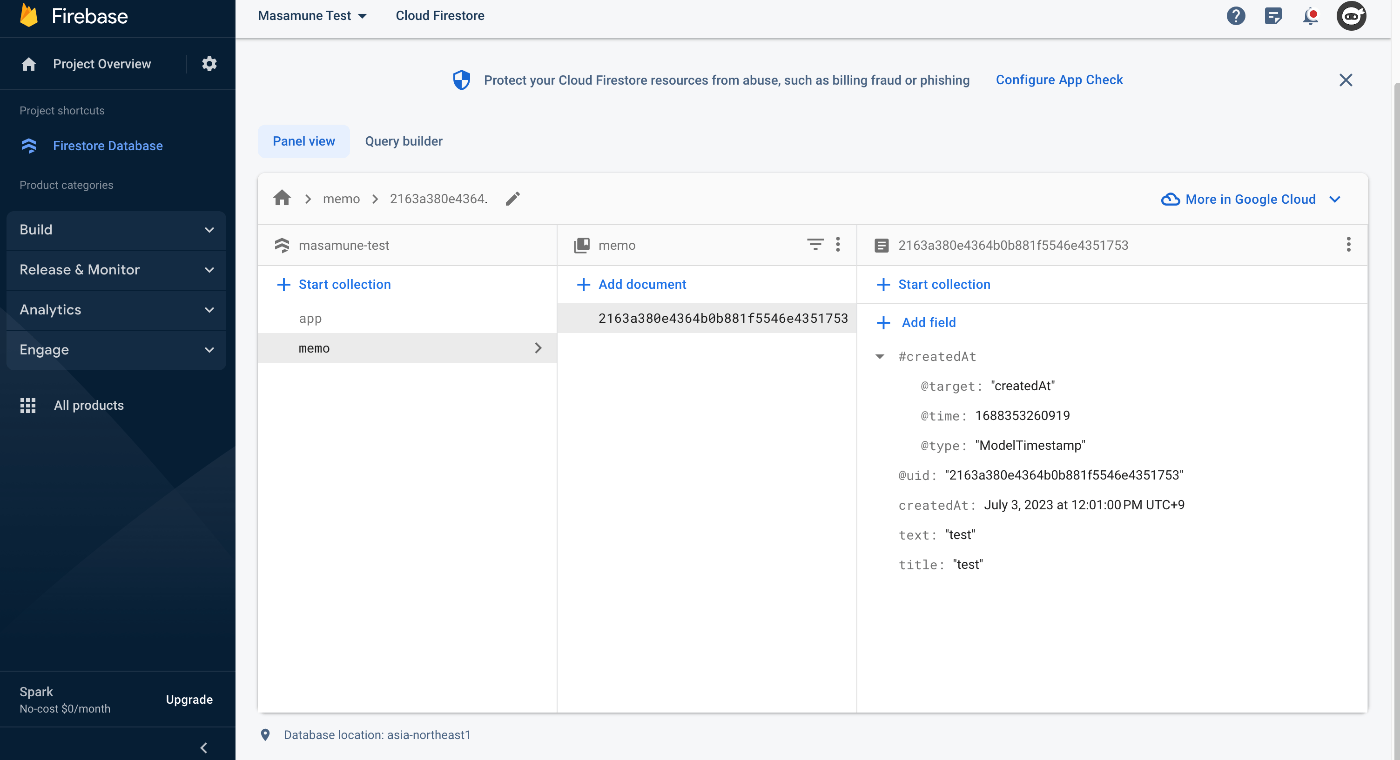
Task: Open the memo collection overflow menu
Action: (x=838, y=244)
